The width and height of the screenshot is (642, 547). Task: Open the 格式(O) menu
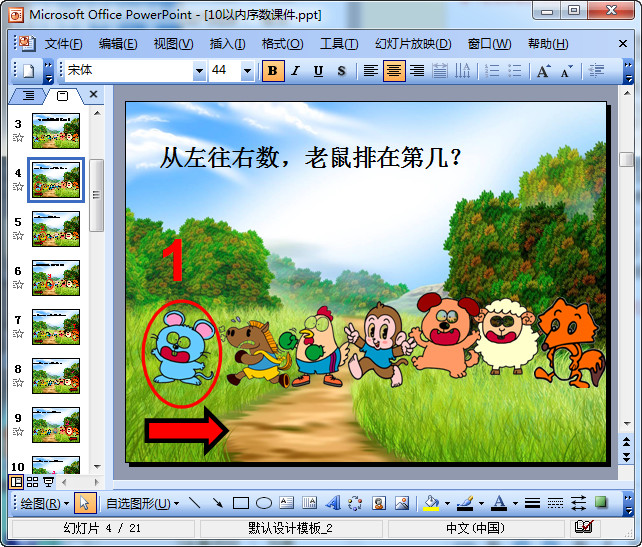click(x=283, y=43)
